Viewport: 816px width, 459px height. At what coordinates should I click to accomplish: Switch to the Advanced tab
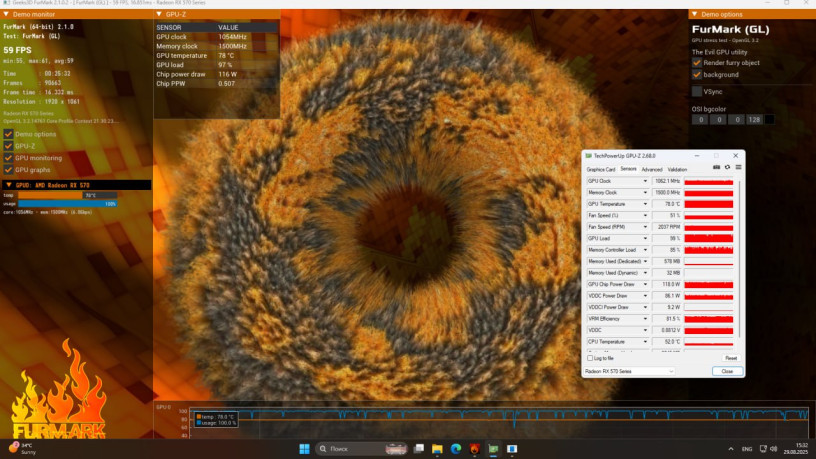(x=652, y=170)
